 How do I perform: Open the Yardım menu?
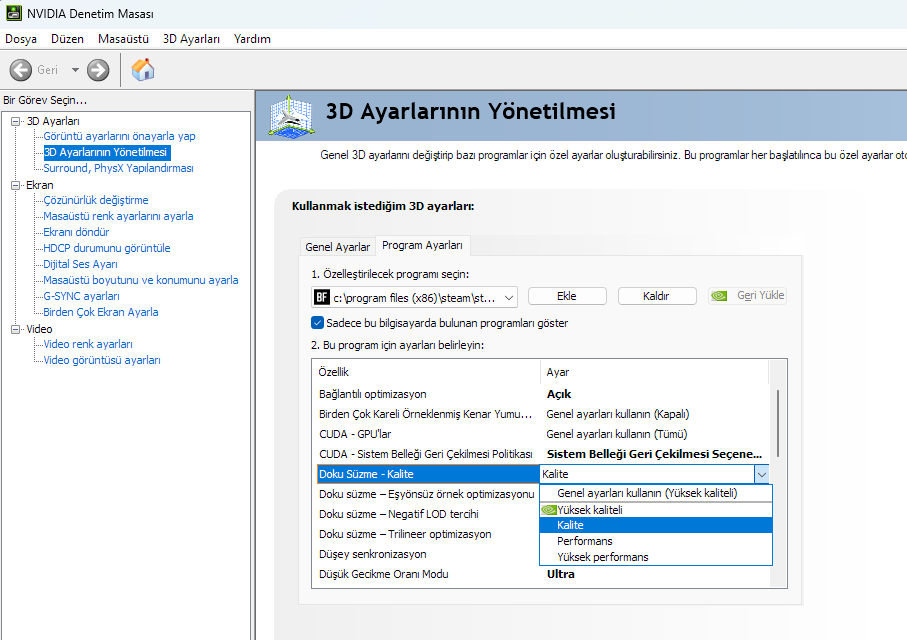pyautogui.click(x=252, y=39)
